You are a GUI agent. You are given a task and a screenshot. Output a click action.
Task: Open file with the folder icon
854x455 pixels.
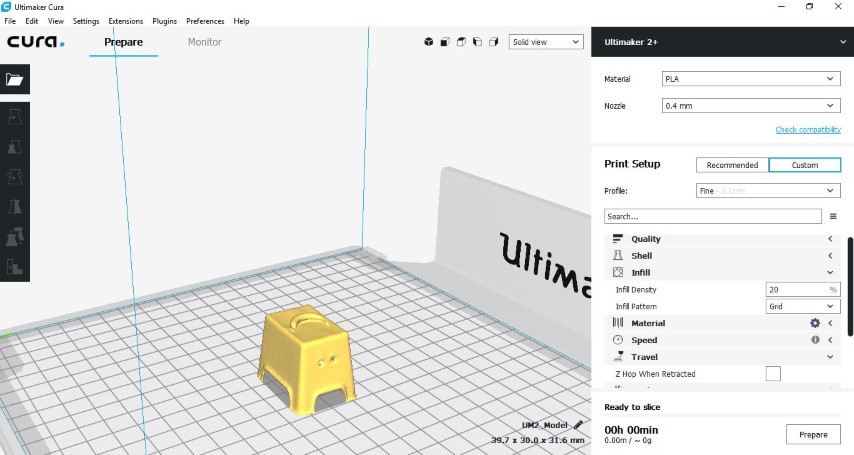click(15, 80)
